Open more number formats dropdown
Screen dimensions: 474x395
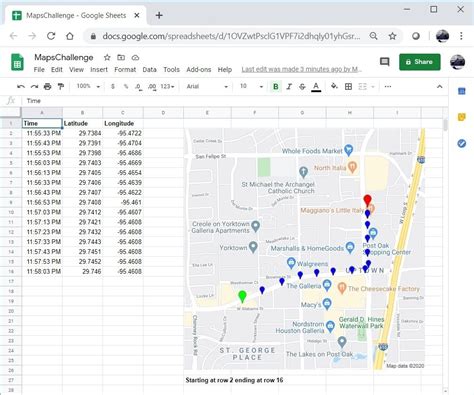[x=167, y=87]
